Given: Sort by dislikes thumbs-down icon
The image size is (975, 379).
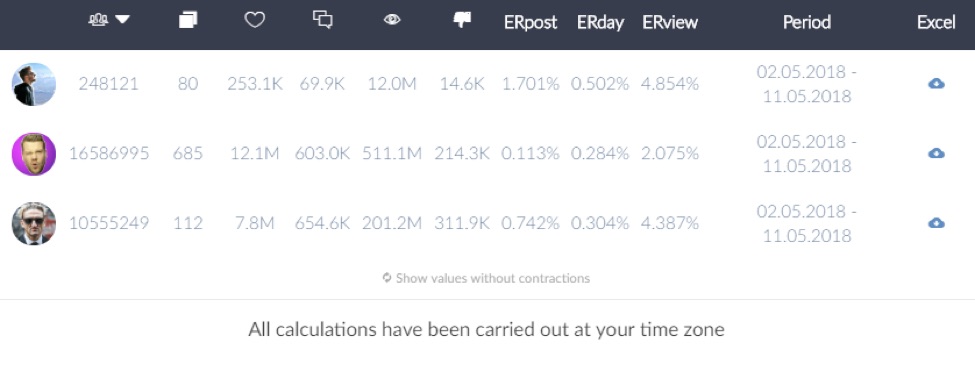Looking at the screenshot, I should [x=462, y=21].
